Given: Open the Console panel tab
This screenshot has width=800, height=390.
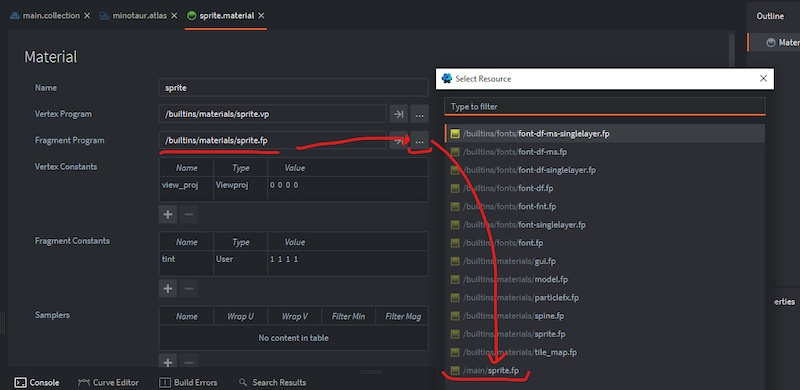Looking at the screenshot, I should (37, 382).
